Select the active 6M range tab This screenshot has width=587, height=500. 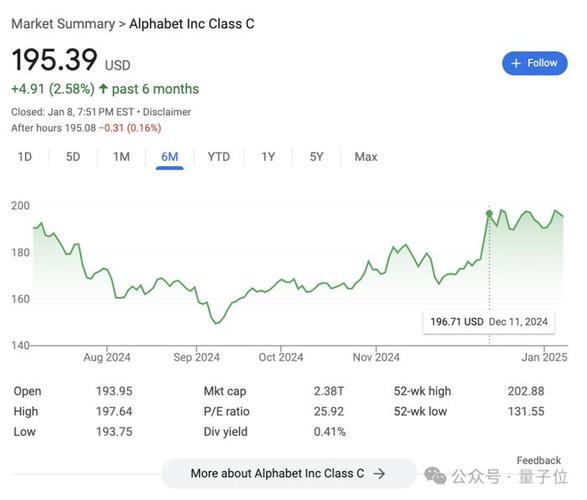point(170,157)
